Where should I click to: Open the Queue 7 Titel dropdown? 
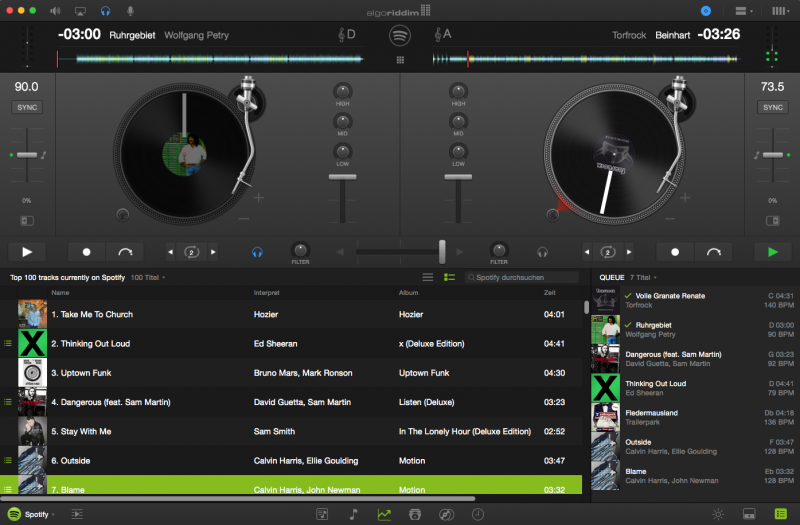(643, 278)
